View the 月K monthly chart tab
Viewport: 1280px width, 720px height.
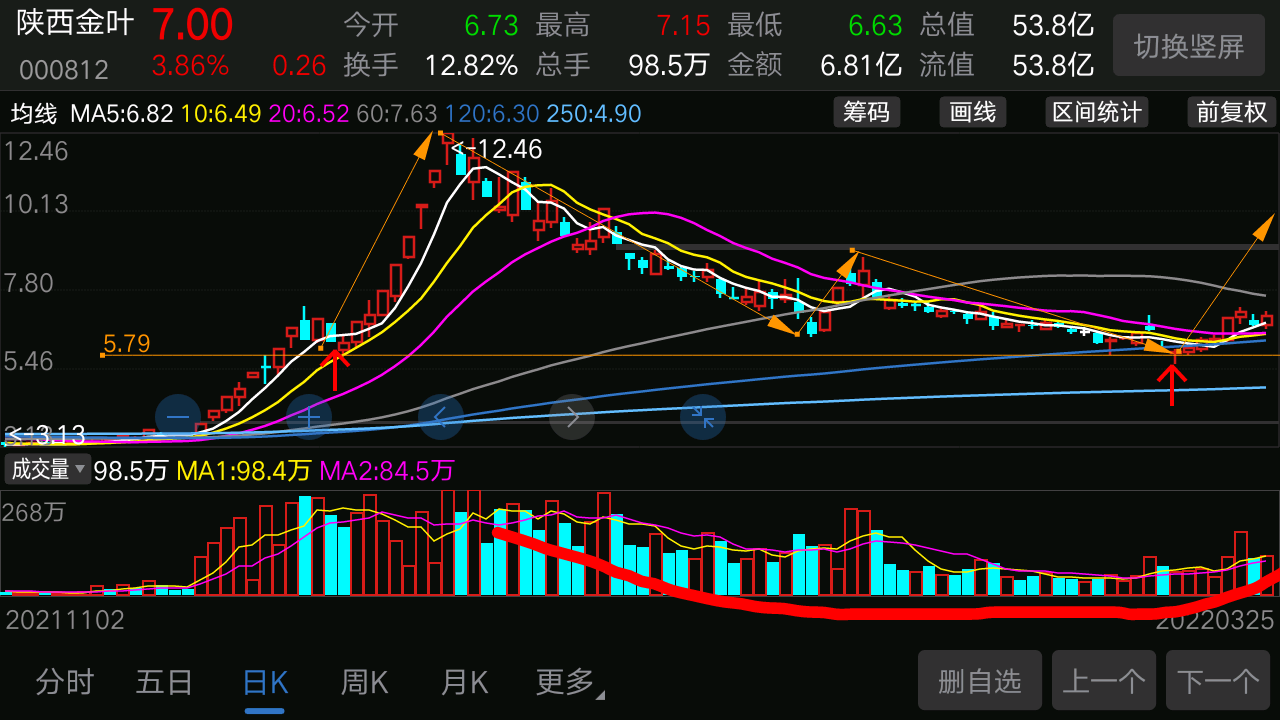pos(462,681)
